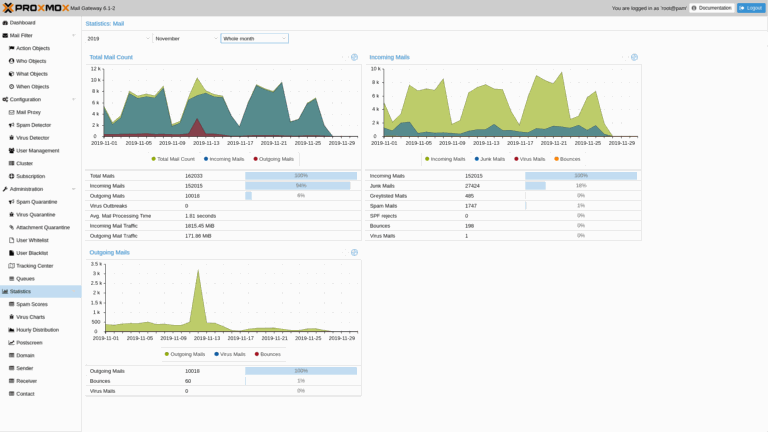Click the zoom icon on Total Mail Count

point(354,57)
